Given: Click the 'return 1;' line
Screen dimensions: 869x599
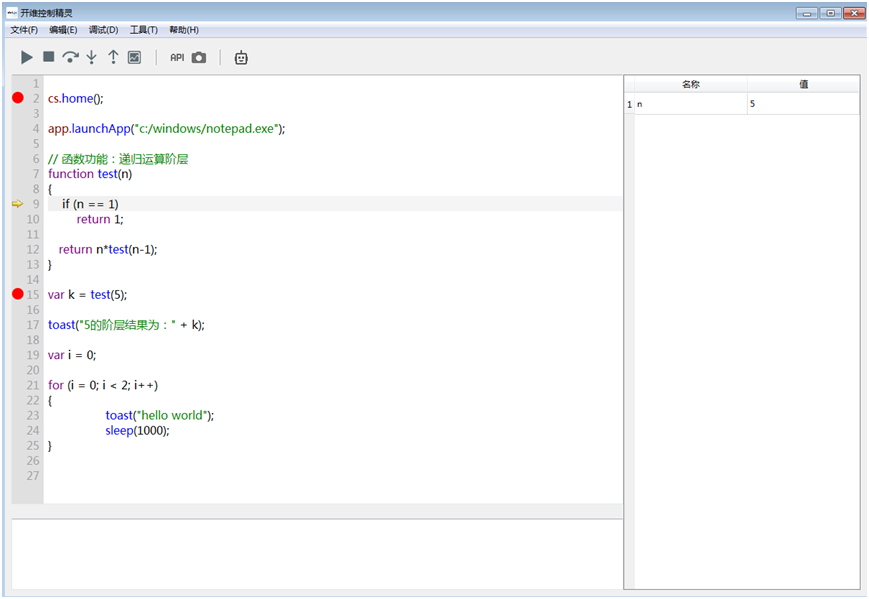Looking at the screenshot, I should 100,219.
